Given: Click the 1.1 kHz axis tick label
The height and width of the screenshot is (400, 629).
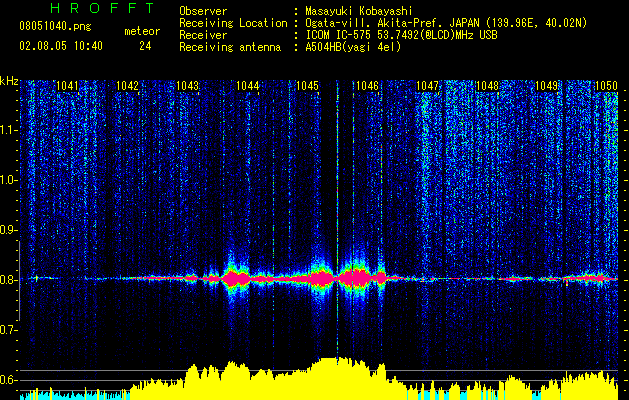Looking at the screenshot, I should point(8,130).
